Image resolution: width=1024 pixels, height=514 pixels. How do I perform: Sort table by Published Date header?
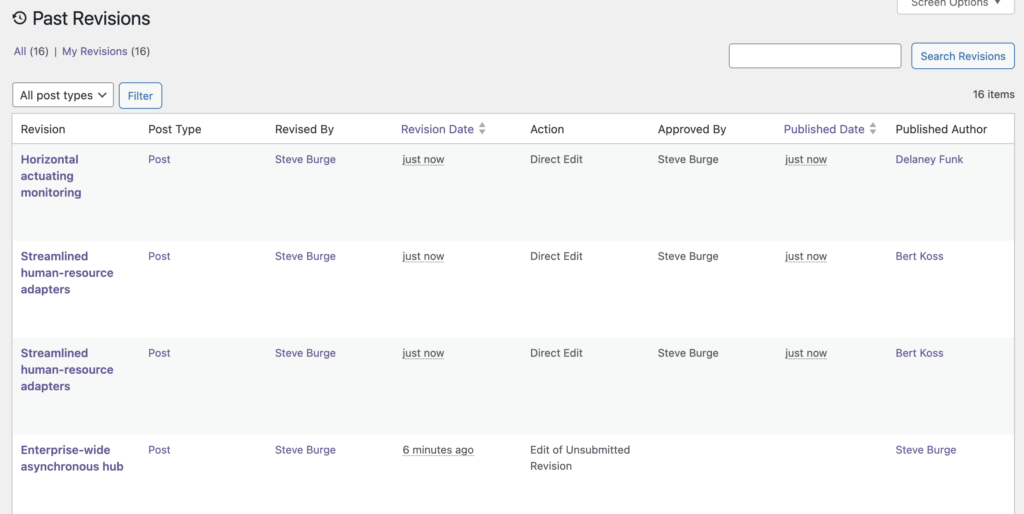click(823, 129)
